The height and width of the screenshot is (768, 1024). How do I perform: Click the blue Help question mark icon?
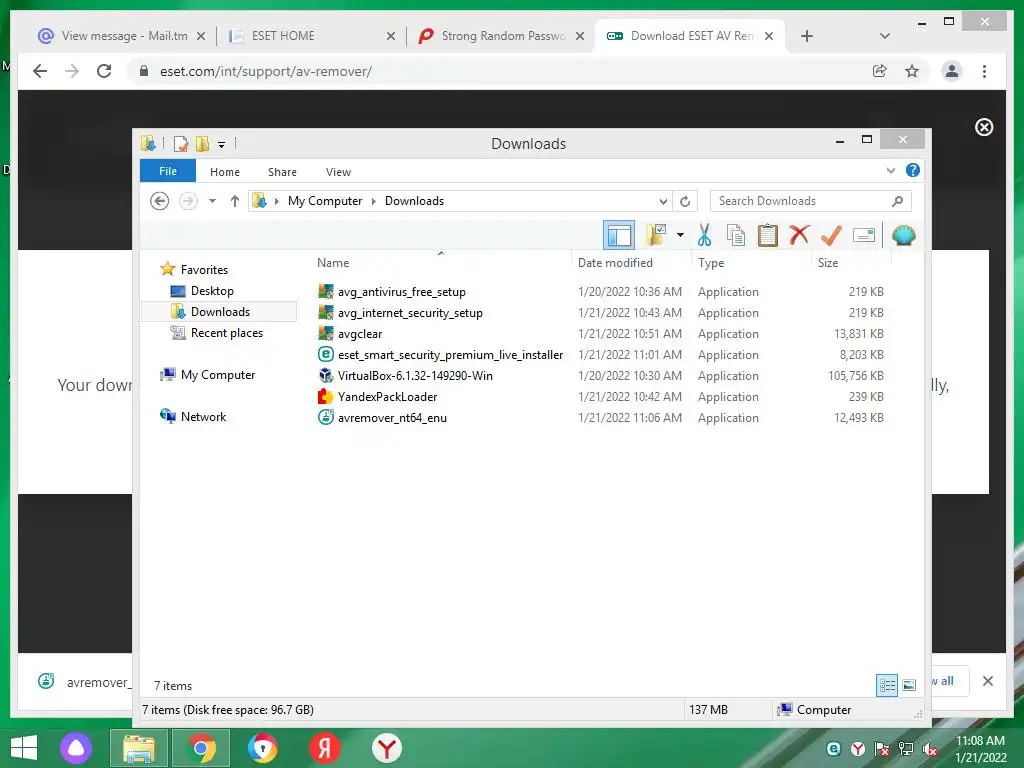912,170
